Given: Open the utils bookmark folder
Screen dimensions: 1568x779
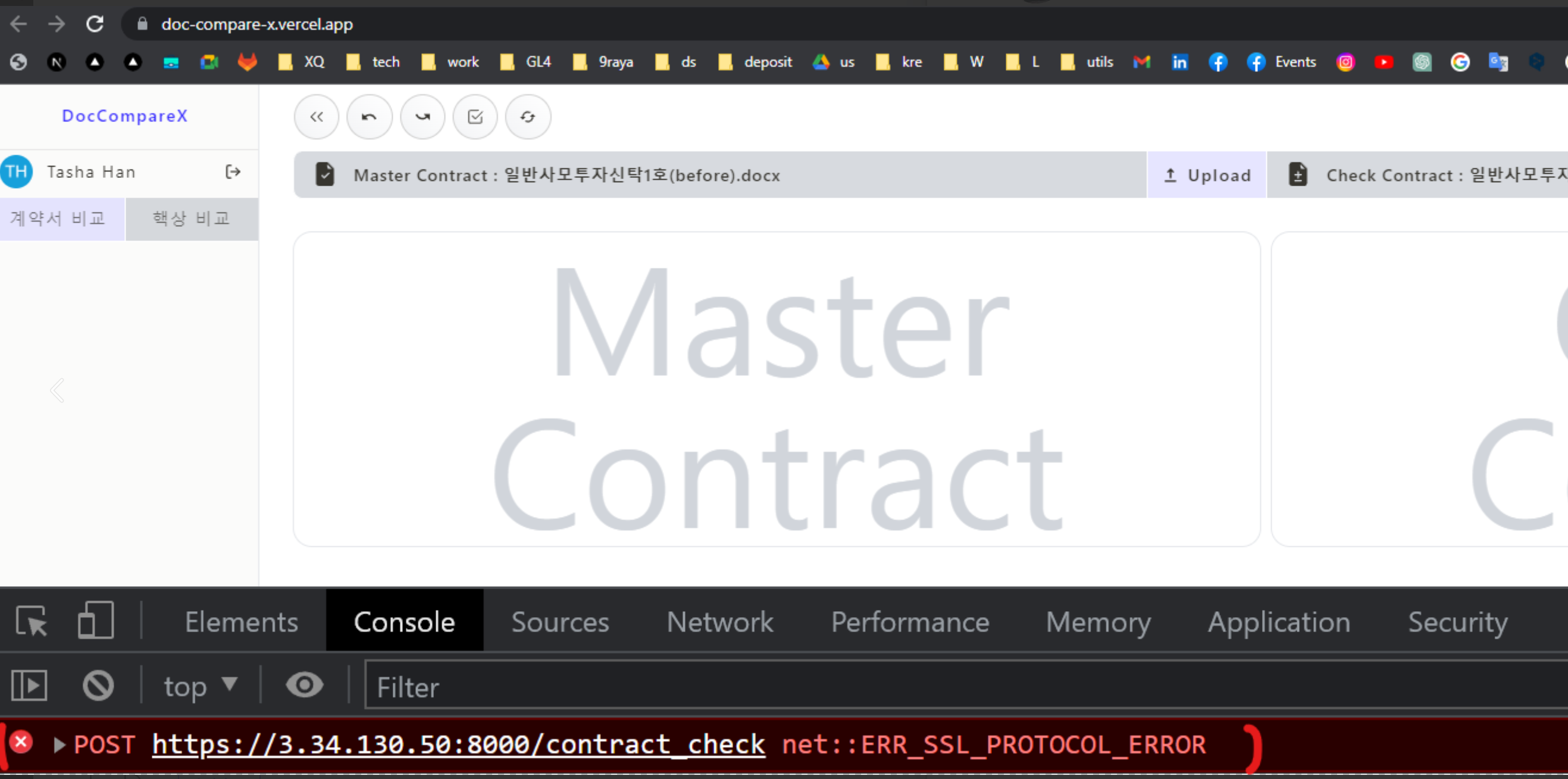Looking at the screenshot, I should pos(1087,62).
